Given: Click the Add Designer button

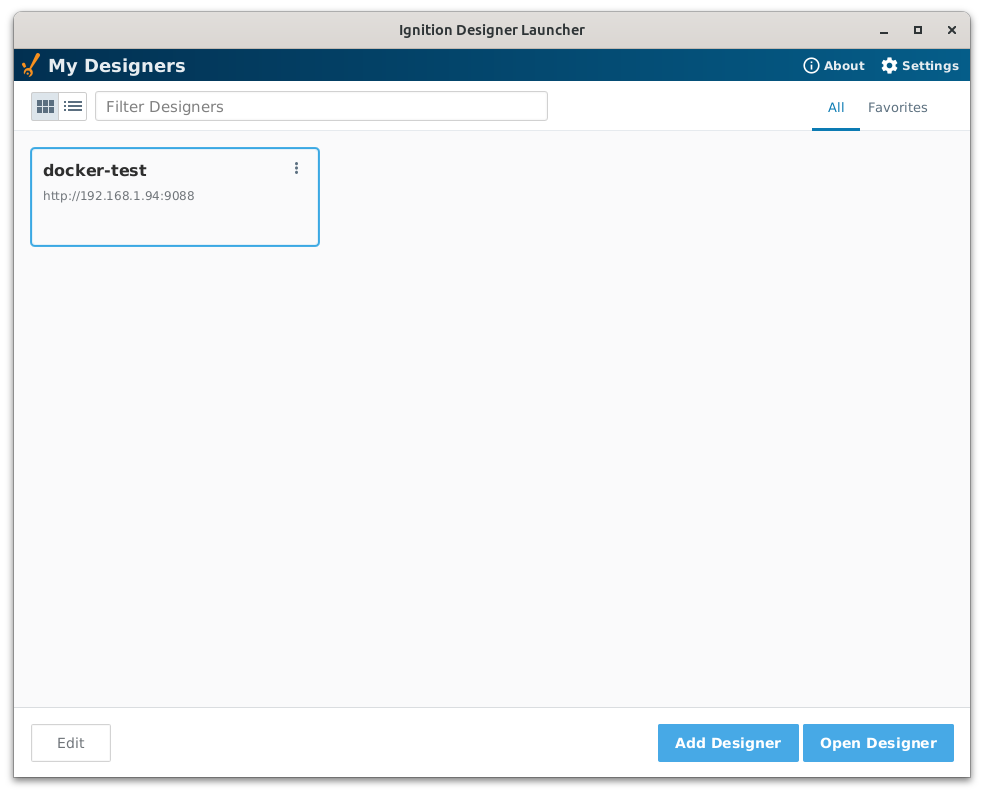Looking at the screenshot, I should (728, 743).
